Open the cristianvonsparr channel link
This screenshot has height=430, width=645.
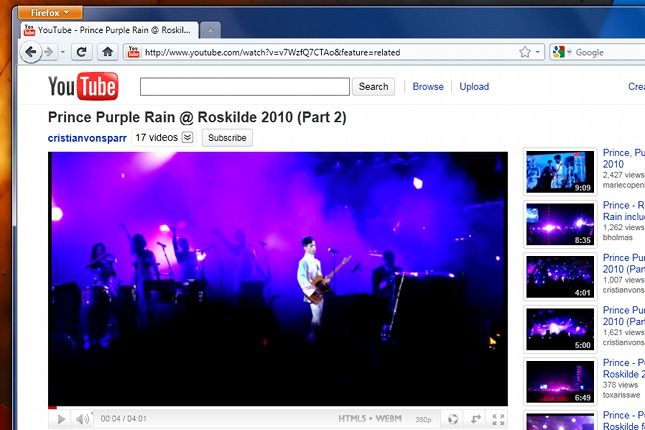[x=87, y=138]
